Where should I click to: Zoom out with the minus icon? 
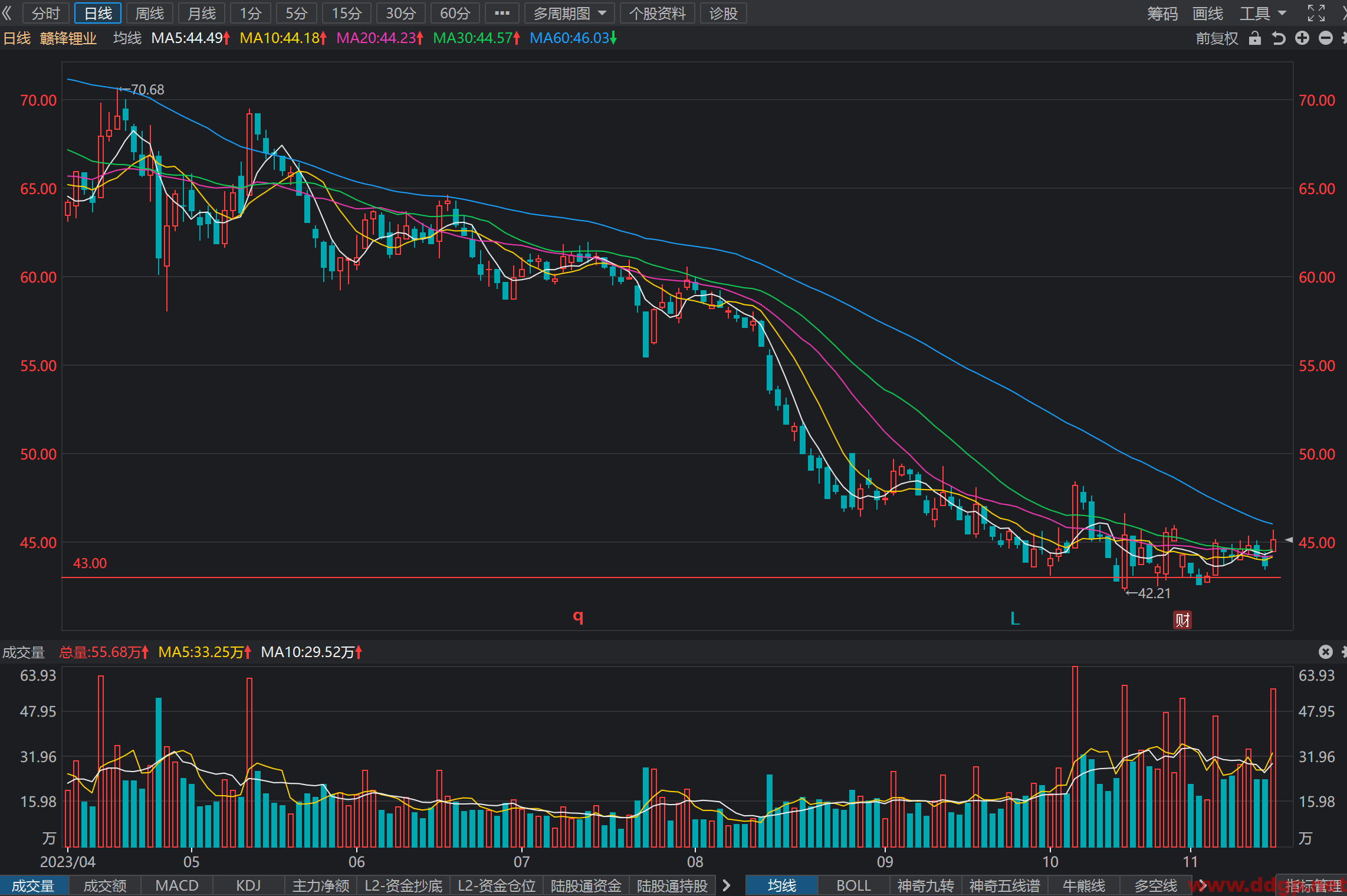tap(1326, 38)
